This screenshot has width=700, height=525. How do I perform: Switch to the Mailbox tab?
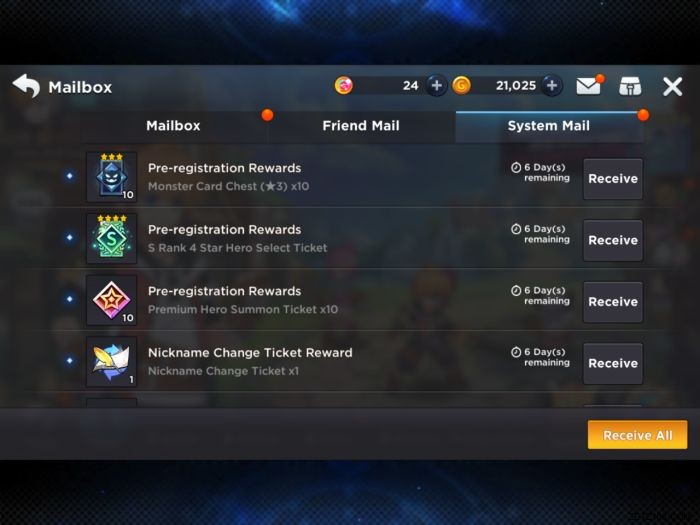(174, 126)
